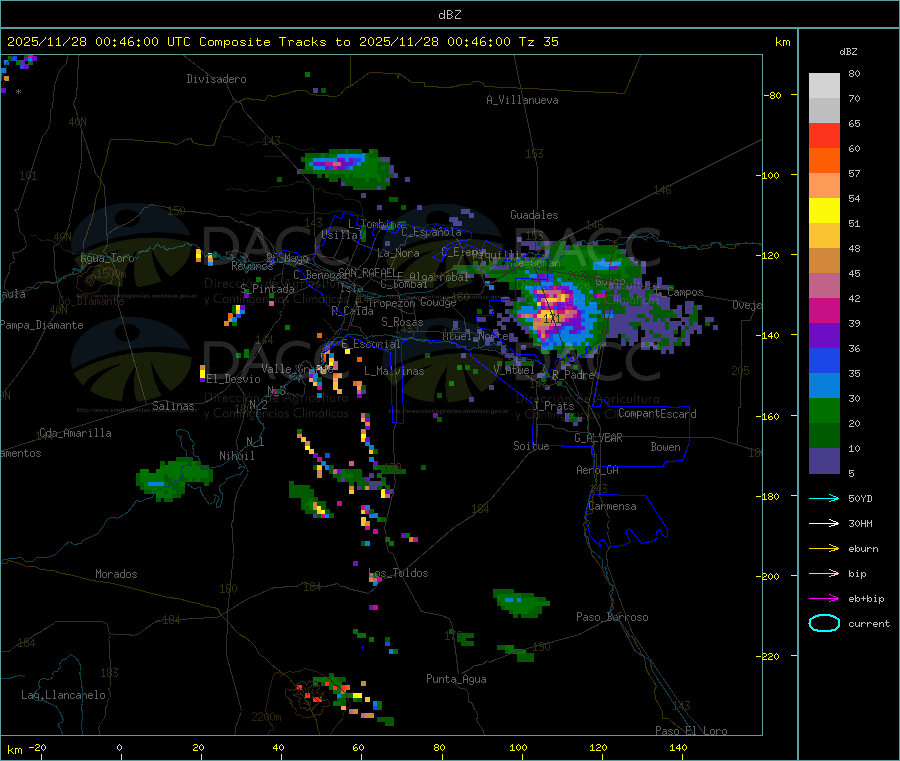Click the 'G_ALVEAR' map label

(598, 438)
